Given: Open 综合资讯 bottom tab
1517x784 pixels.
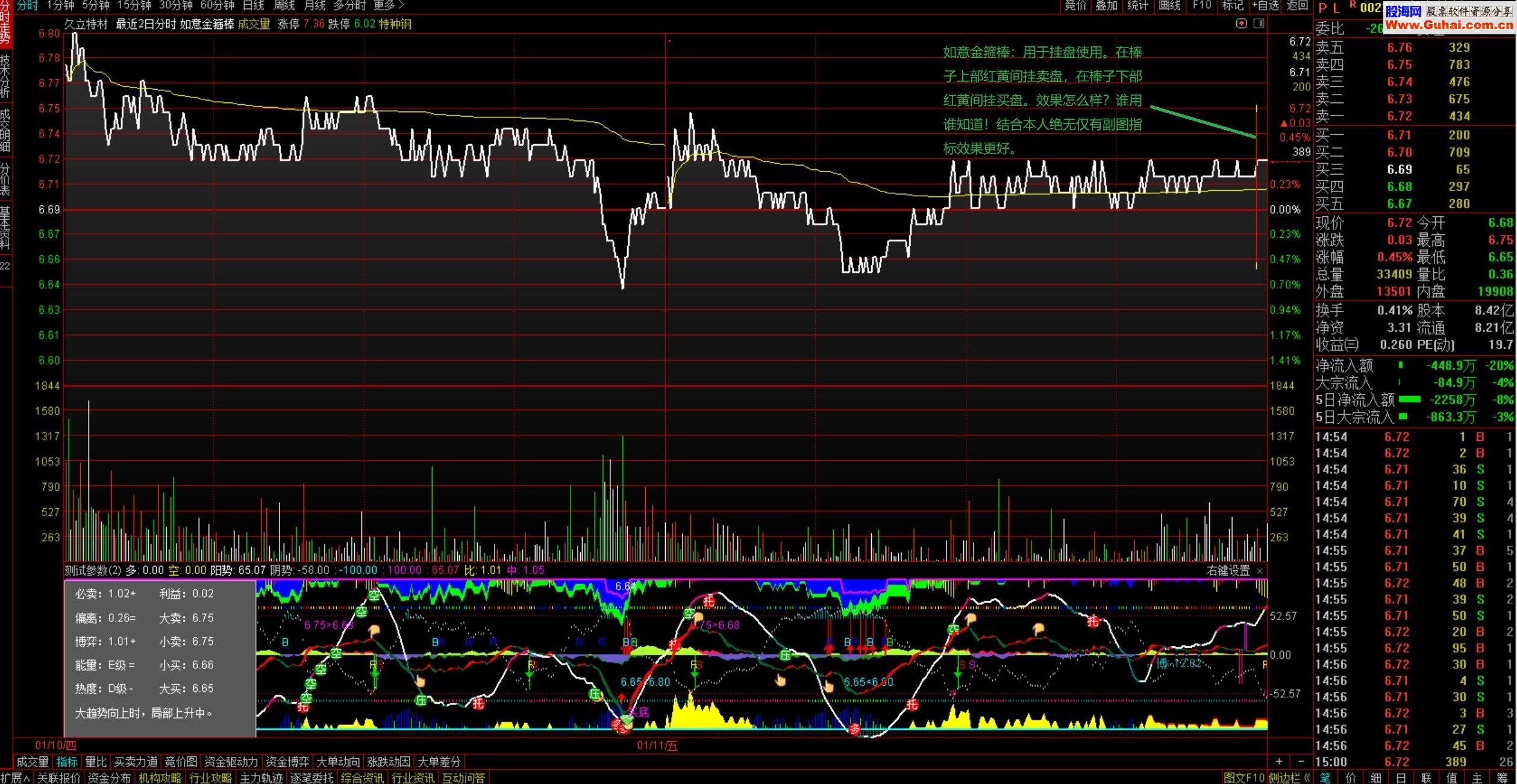Looking at the screenshot, I should click(362, 777).
